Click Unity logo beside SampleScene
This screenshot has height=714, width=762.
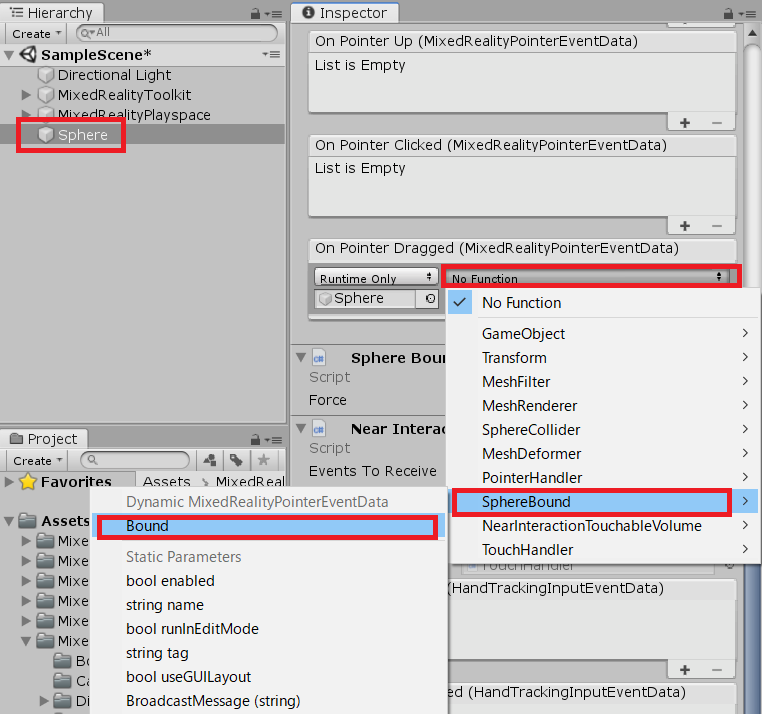[x=28, y=54]
